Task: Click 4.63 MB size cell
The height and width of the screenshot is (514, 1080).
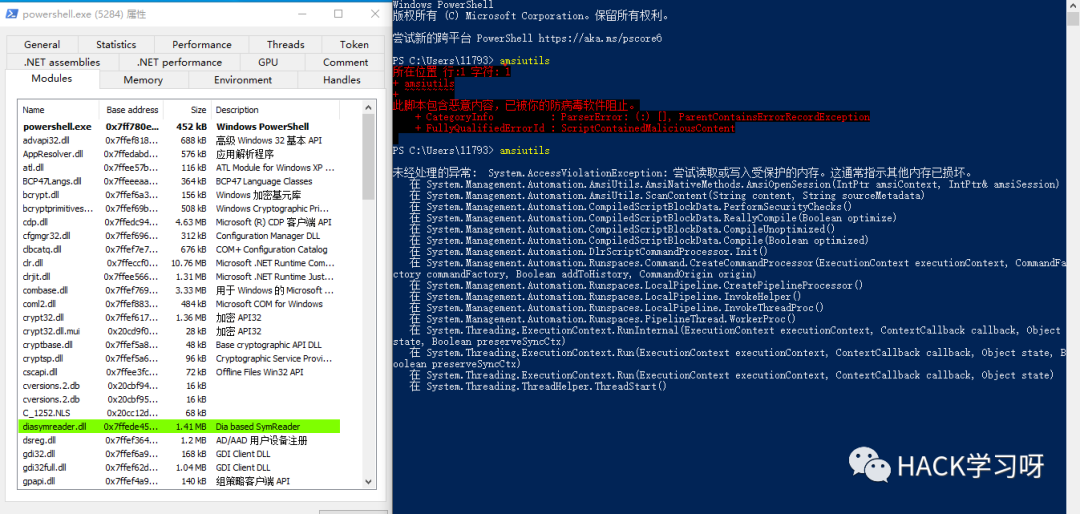Action: click(x=191, y=223)
